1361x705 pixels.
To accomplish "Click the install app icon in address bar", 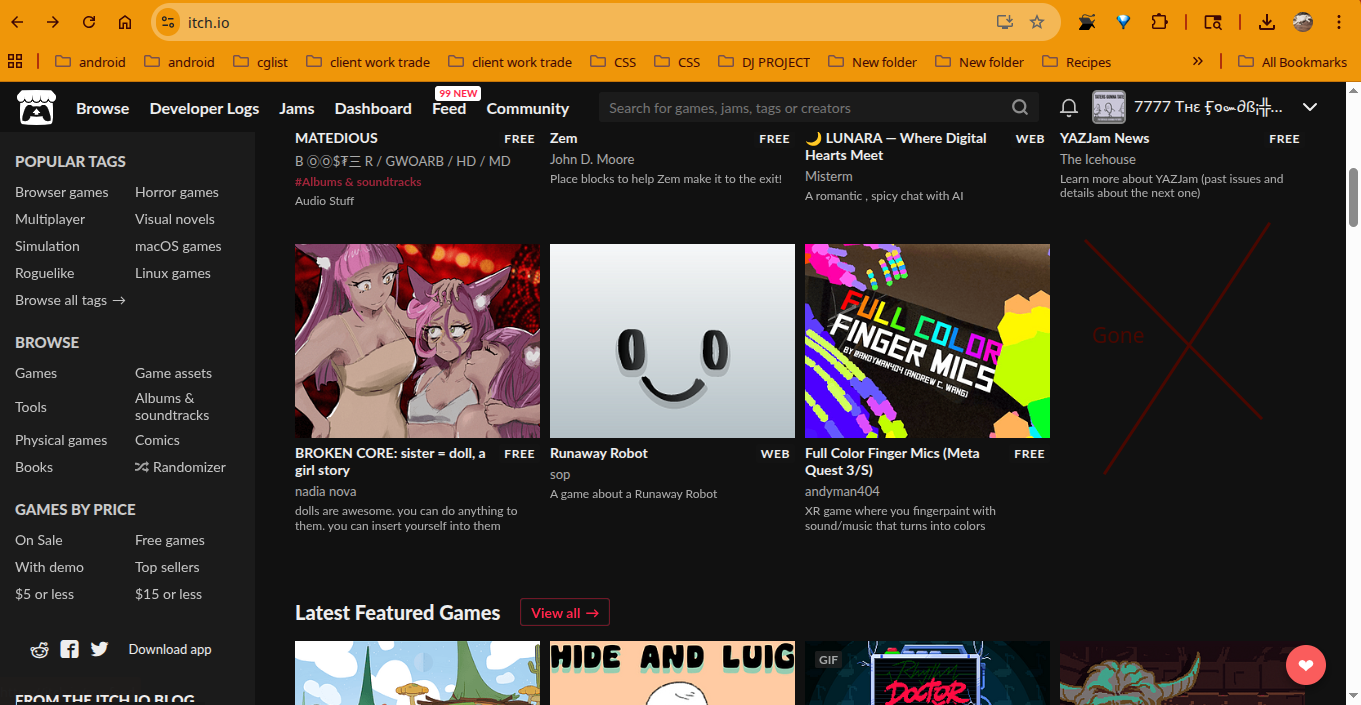I will click(x=1004, y=22).
